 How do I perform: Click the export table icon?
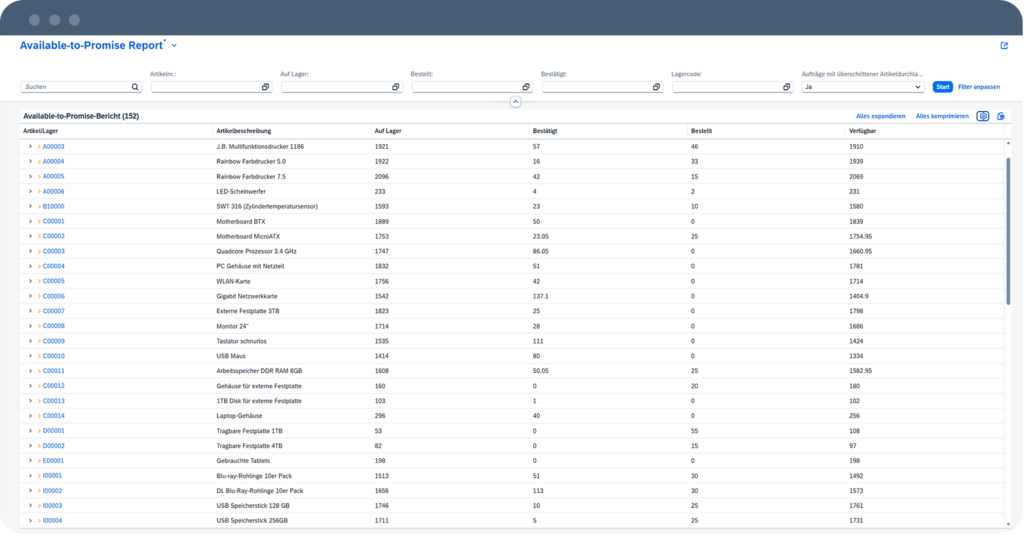point(1000,116)
